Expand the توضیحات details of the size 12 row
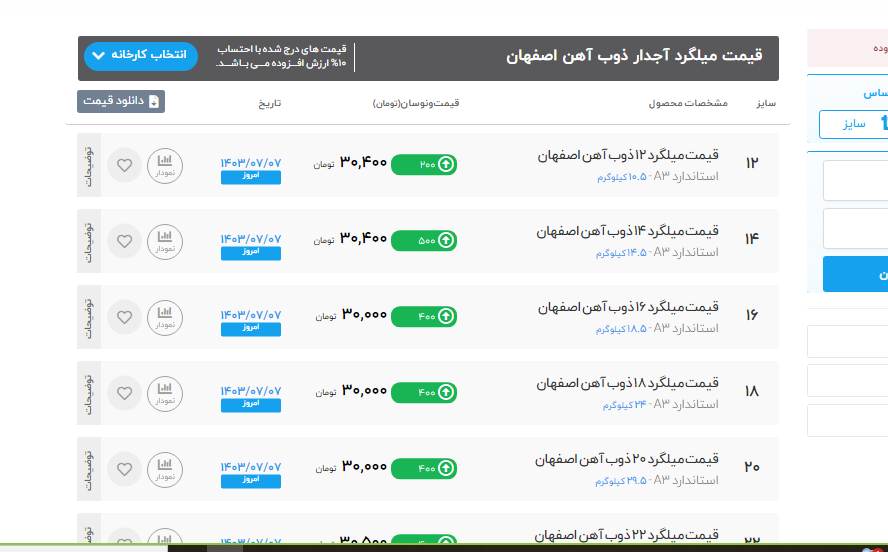 (88, 165)
